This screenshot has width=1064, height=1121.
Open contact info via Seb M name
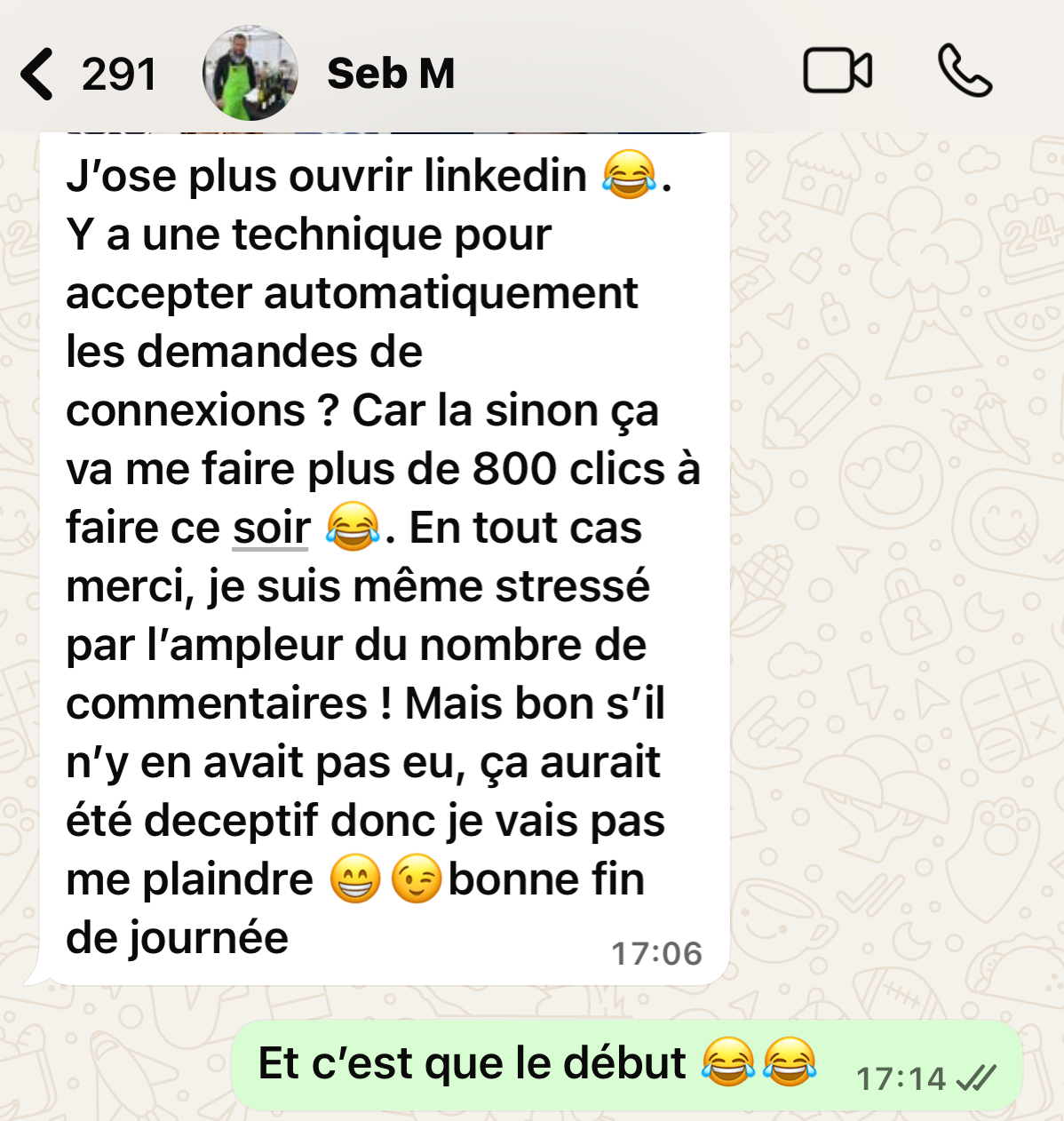click(391, 73)
